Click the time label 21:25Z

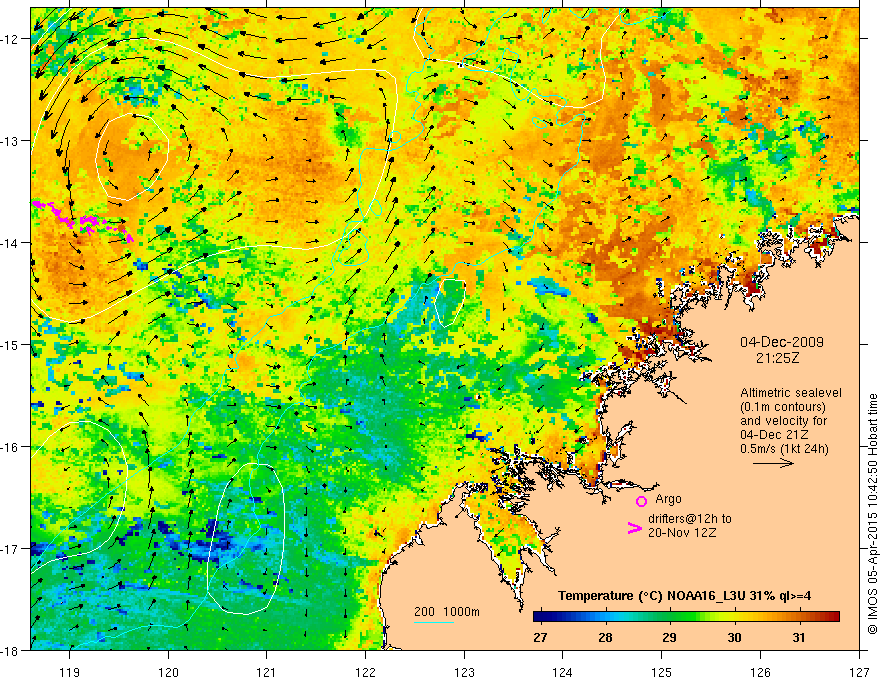[x=777, y=358]
